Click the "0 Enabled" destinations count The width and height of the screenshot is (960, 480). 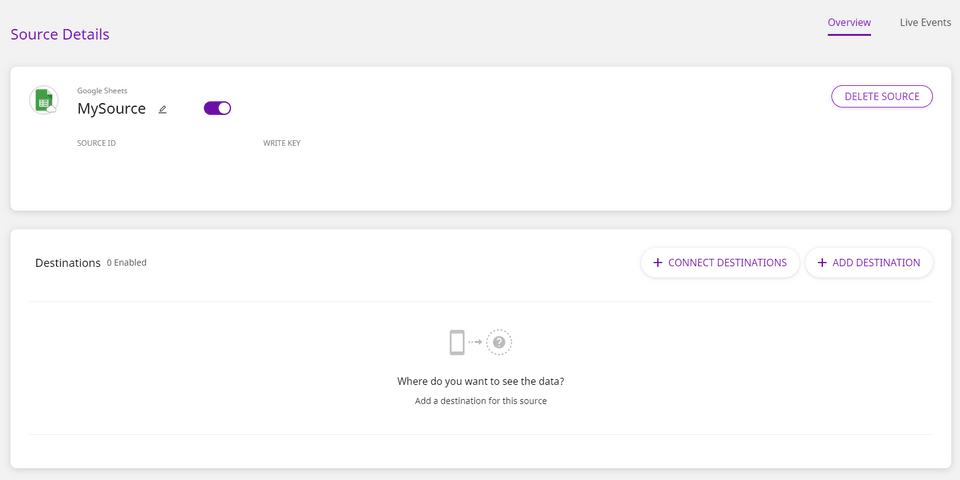tap(127, 263)
